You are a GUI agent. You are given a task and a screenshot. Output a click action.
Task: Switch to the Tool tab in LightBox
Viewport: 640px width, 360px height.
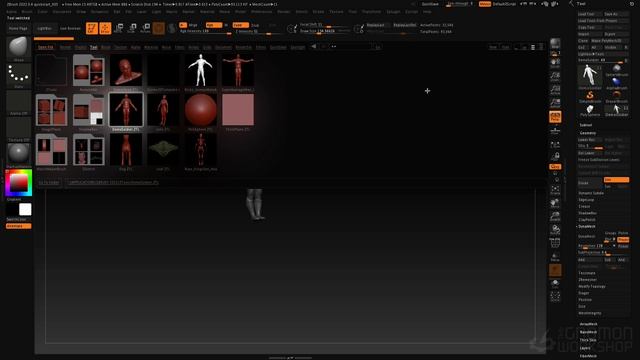[x=93, y=47]
